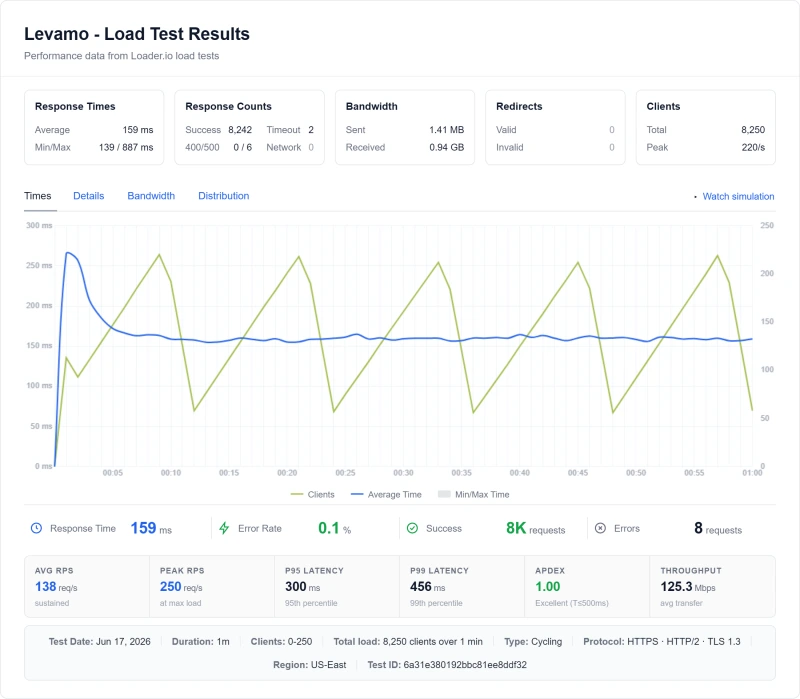Click the blue response-time spike on the chart

68,253
